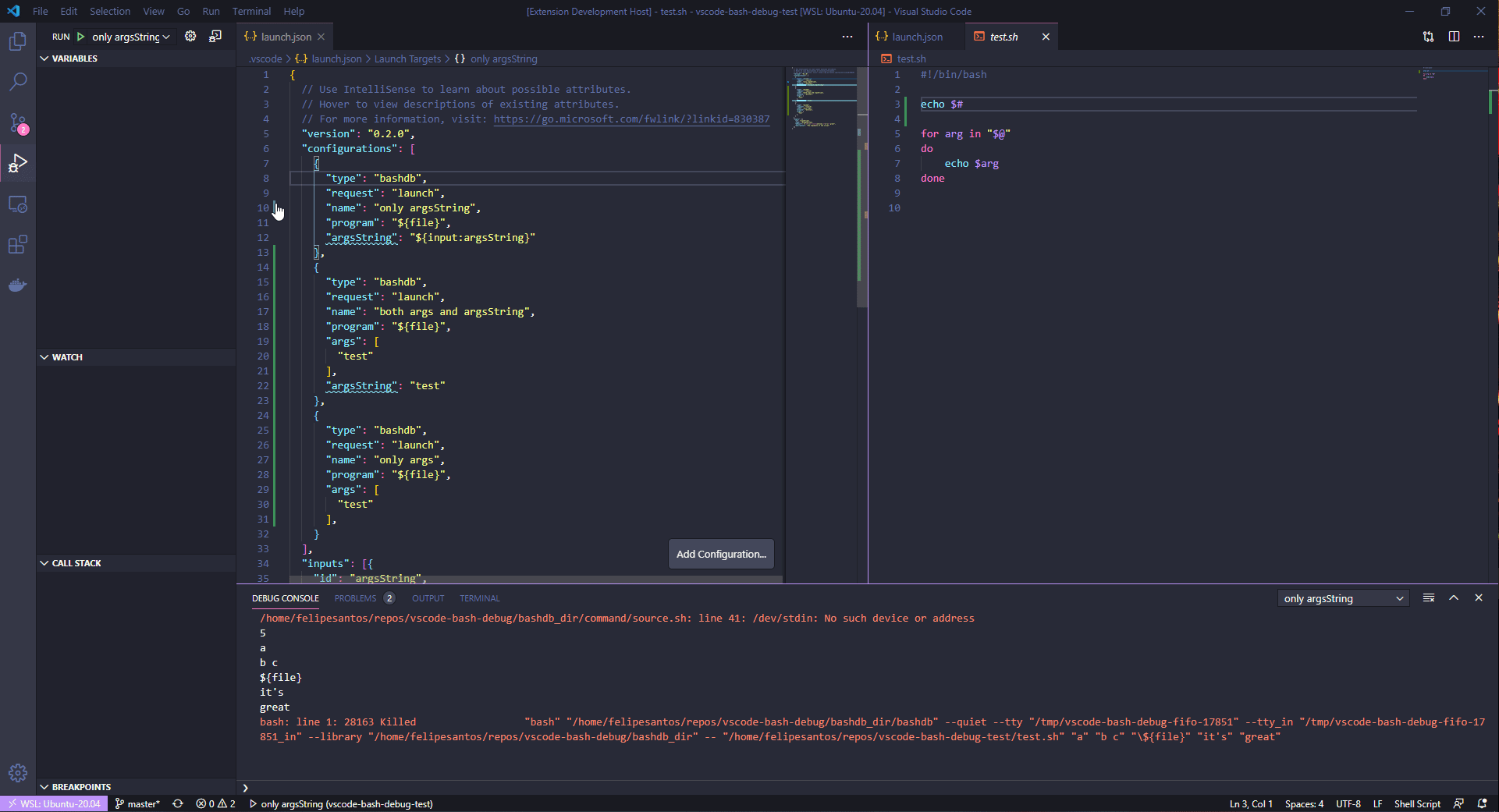Image resolution: width=1499 pixels, height=812 pixels.
Task: Open the Selection menu
Action: click(x=110, y=11)
